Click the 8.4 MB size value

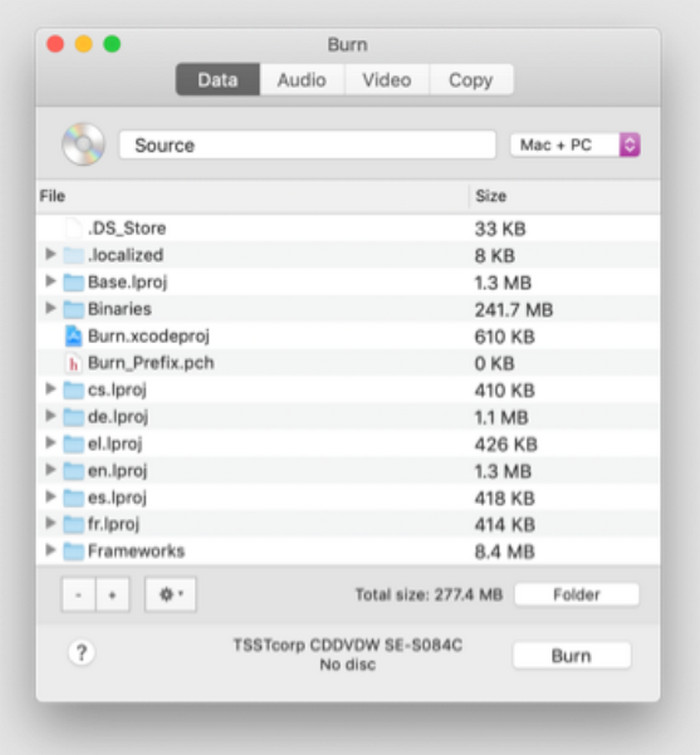click(x=505, y=552)
